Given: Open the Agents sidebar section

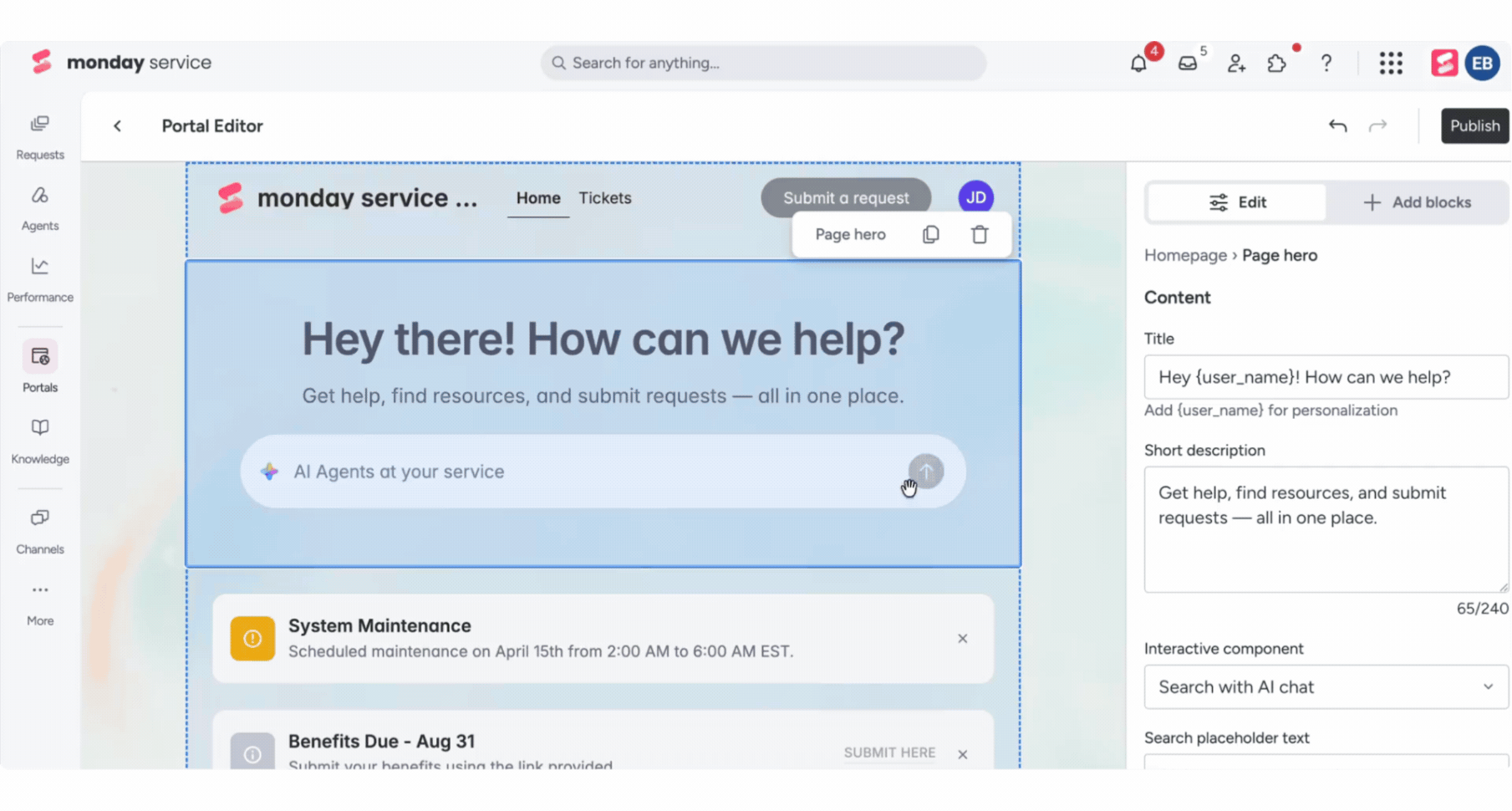Looking at the screenshot, I should 40,209.
